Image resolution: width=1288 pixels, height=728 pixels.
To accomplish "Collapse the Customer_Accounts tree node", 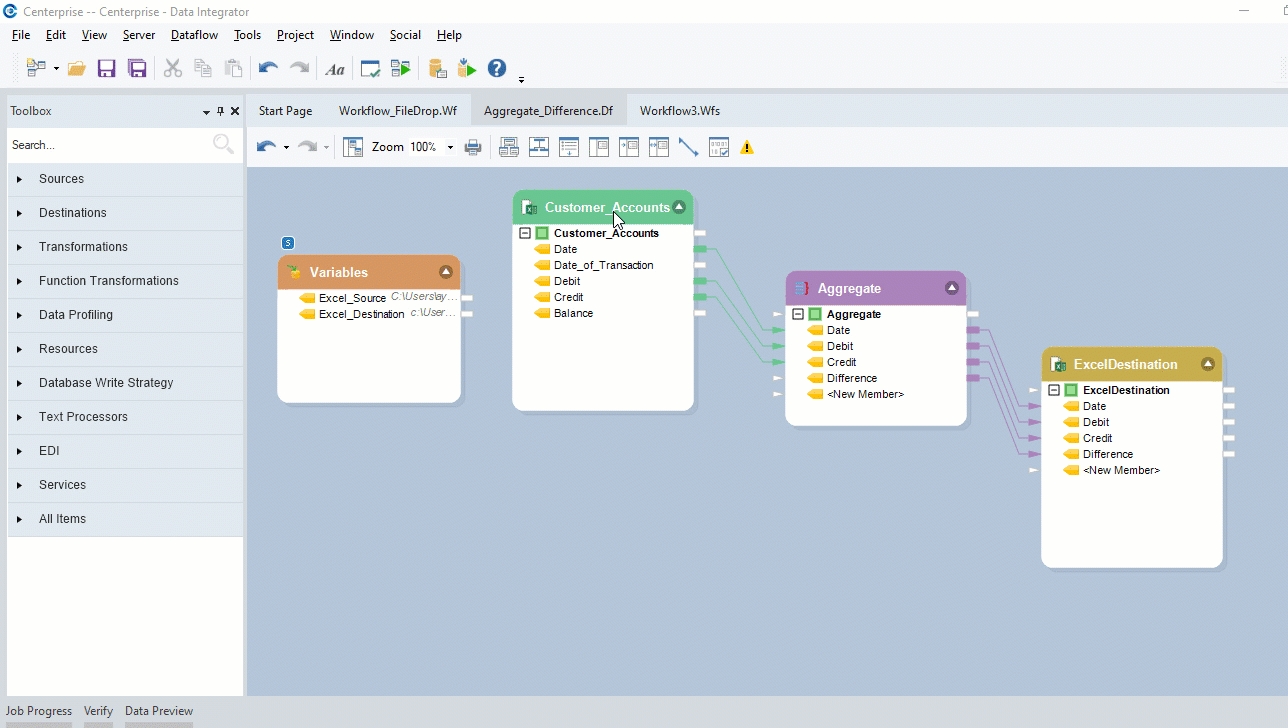I will (x=525, y=233).
